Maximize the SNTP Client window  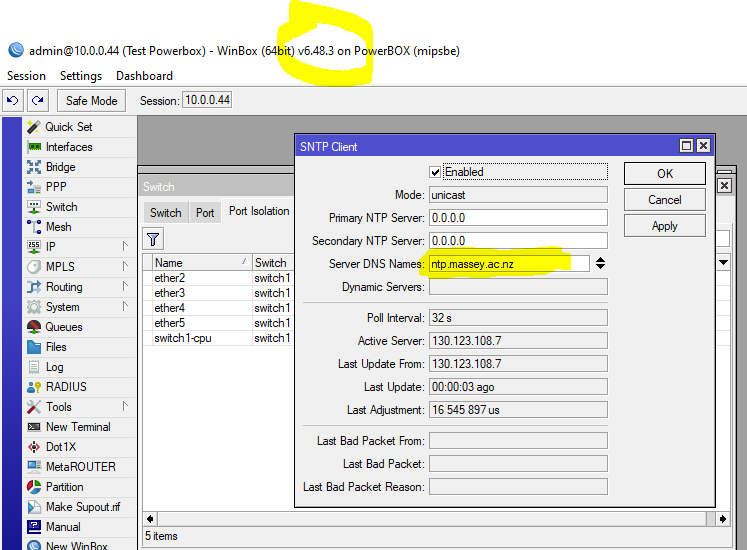pyautogui.click(x=686, y=145)
